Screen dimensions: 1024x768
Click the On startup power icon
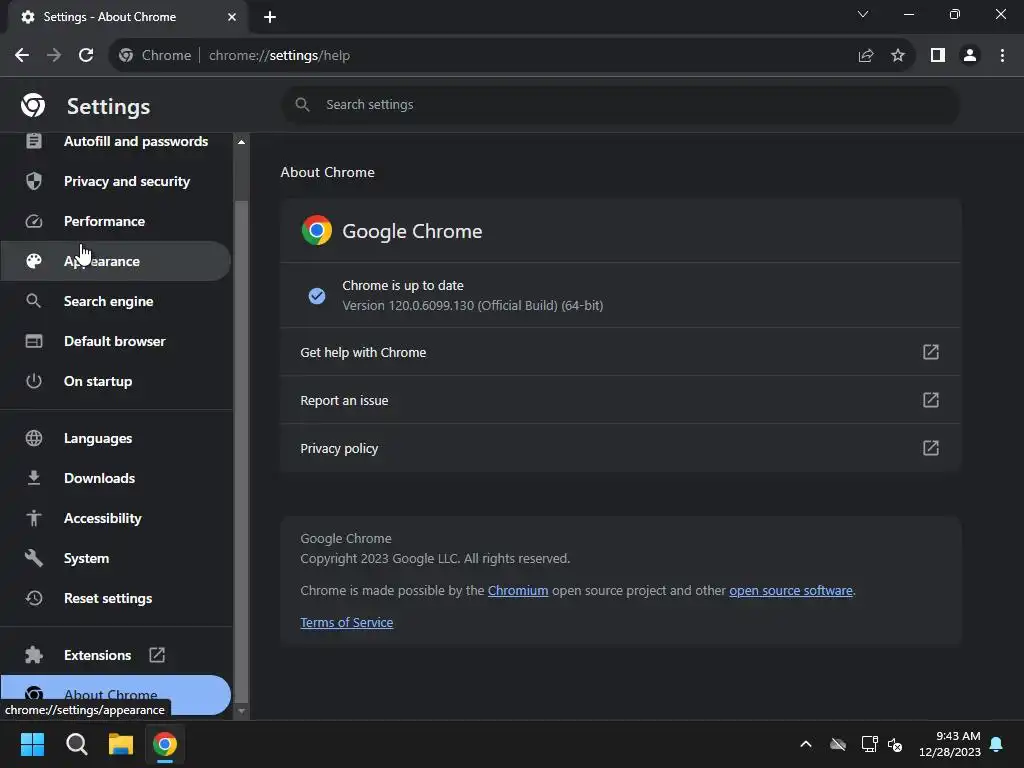click(x=34, y=381)
